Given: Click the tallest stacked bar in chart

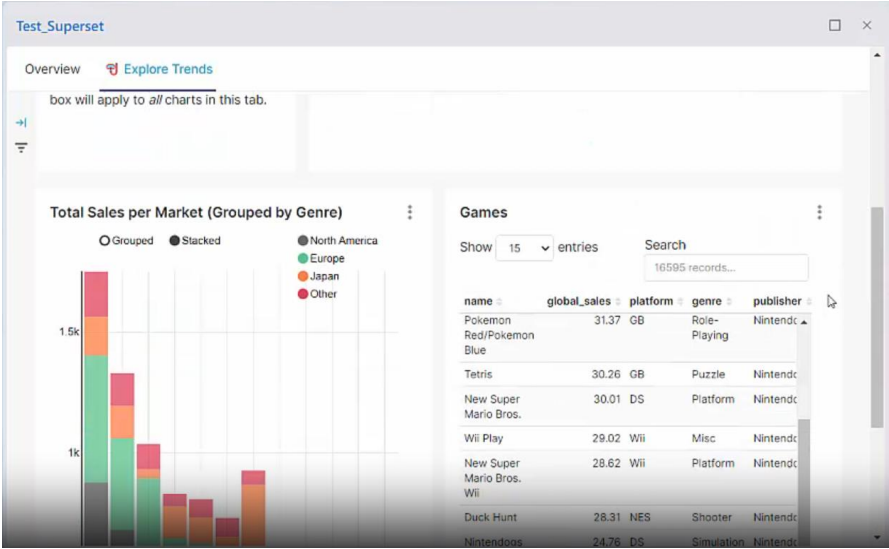Looking at the screenshot, I should coord(96,408).
